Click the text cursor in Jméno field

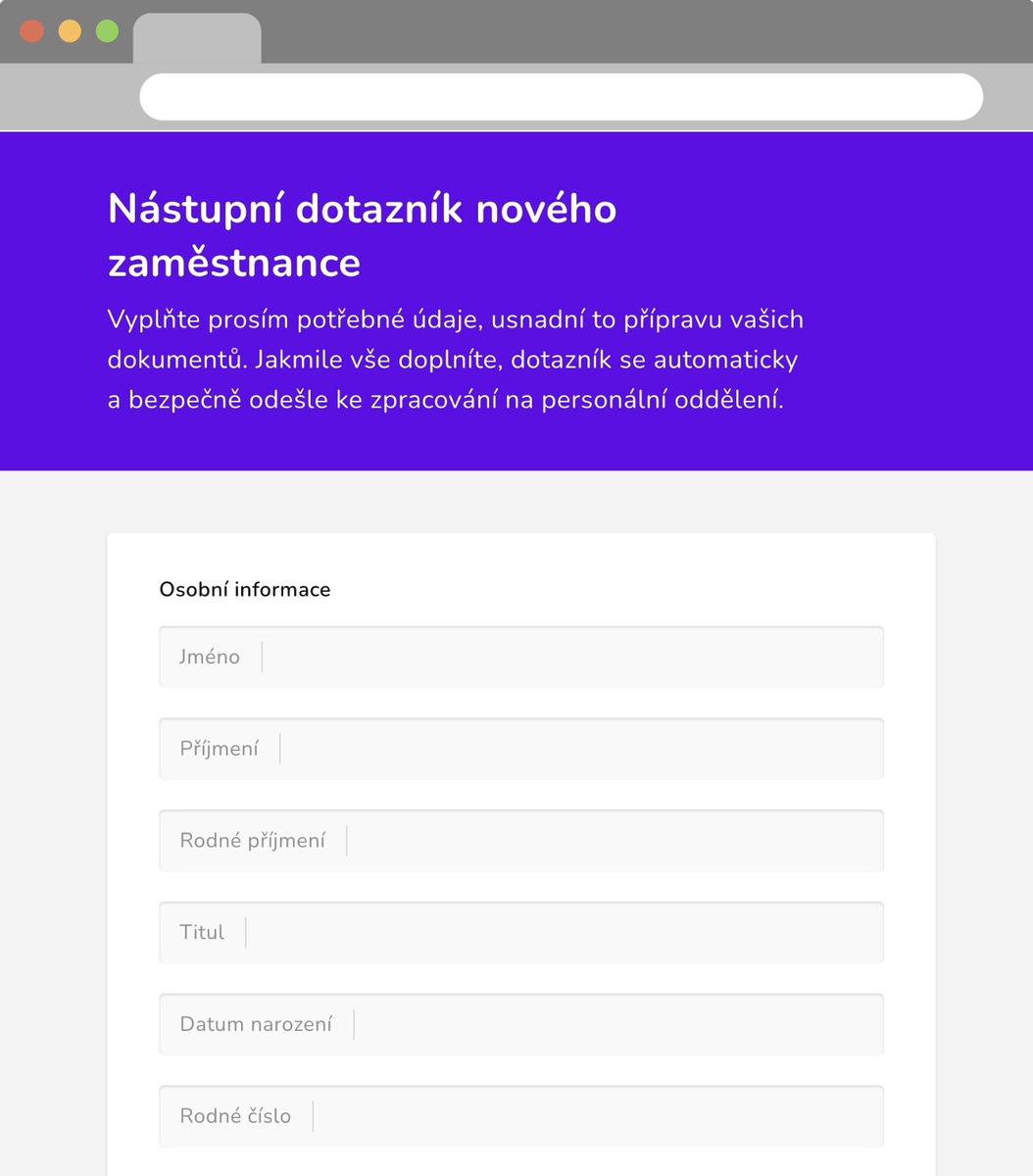pos(262,657)
